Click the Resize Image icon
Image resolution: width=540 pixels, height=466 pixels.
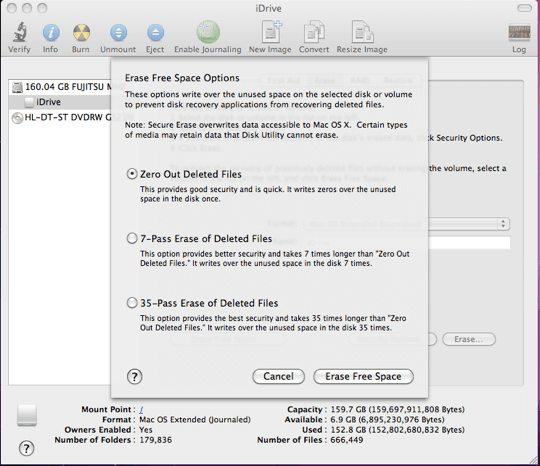362,32
